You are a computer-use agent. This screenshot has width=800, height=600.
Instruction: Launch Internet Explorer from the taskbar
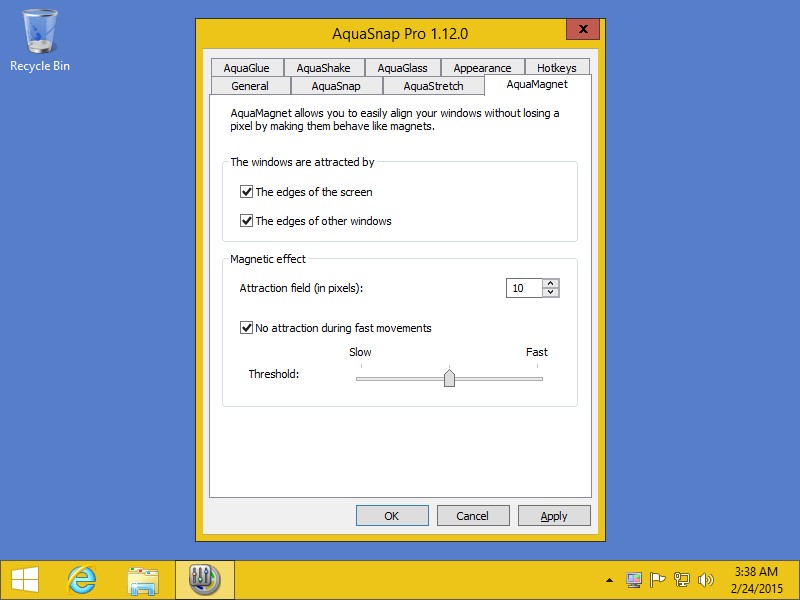(82, 580)
